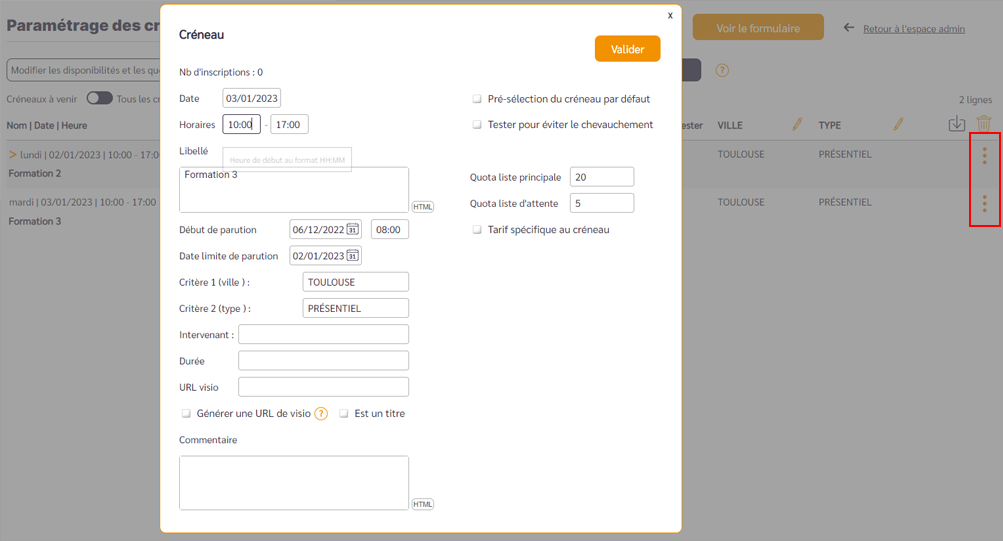
Task: Click the download icon above the table
Action: pos(957,124)
